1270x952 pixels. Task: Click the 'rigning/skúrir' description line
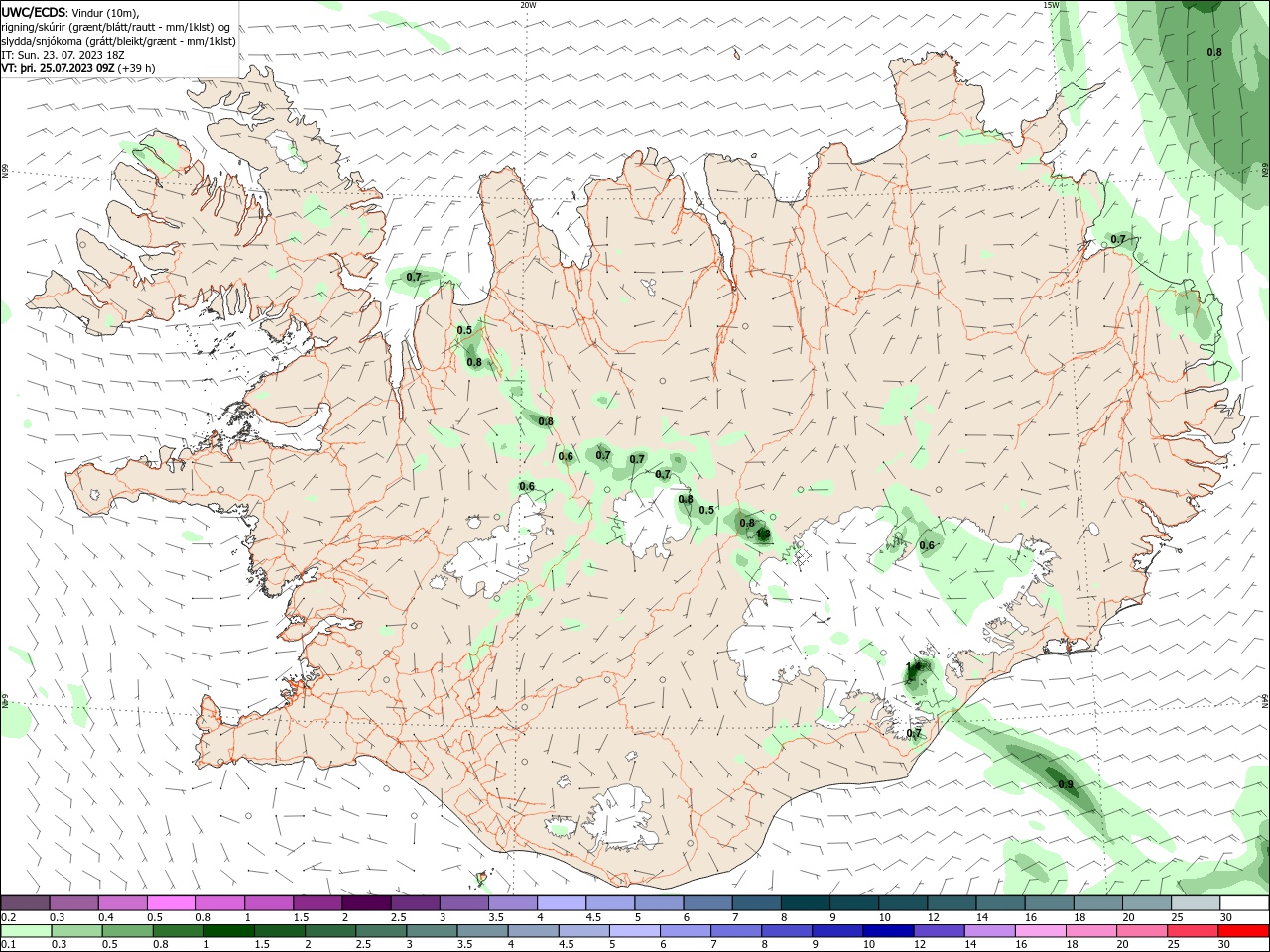[x=116, y=27]
